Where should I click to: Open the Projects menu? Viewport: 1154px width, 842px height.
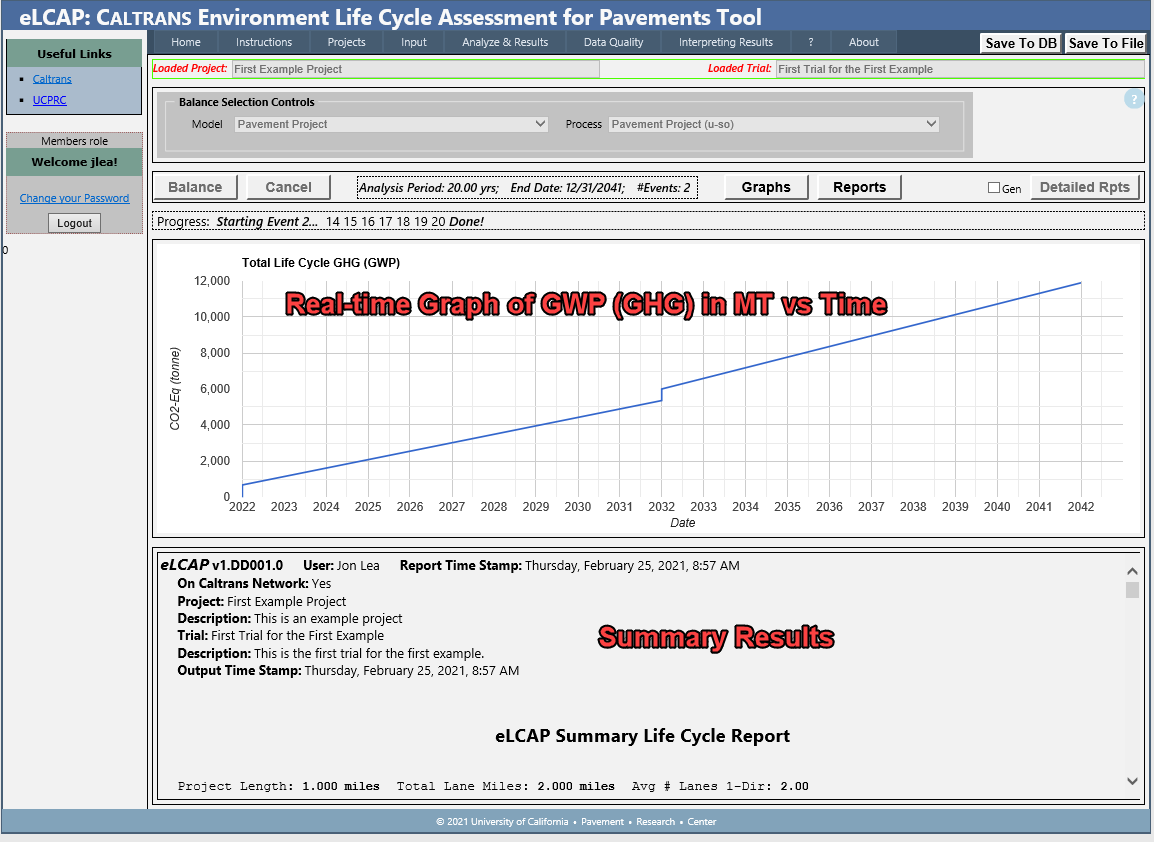[347, 42]
